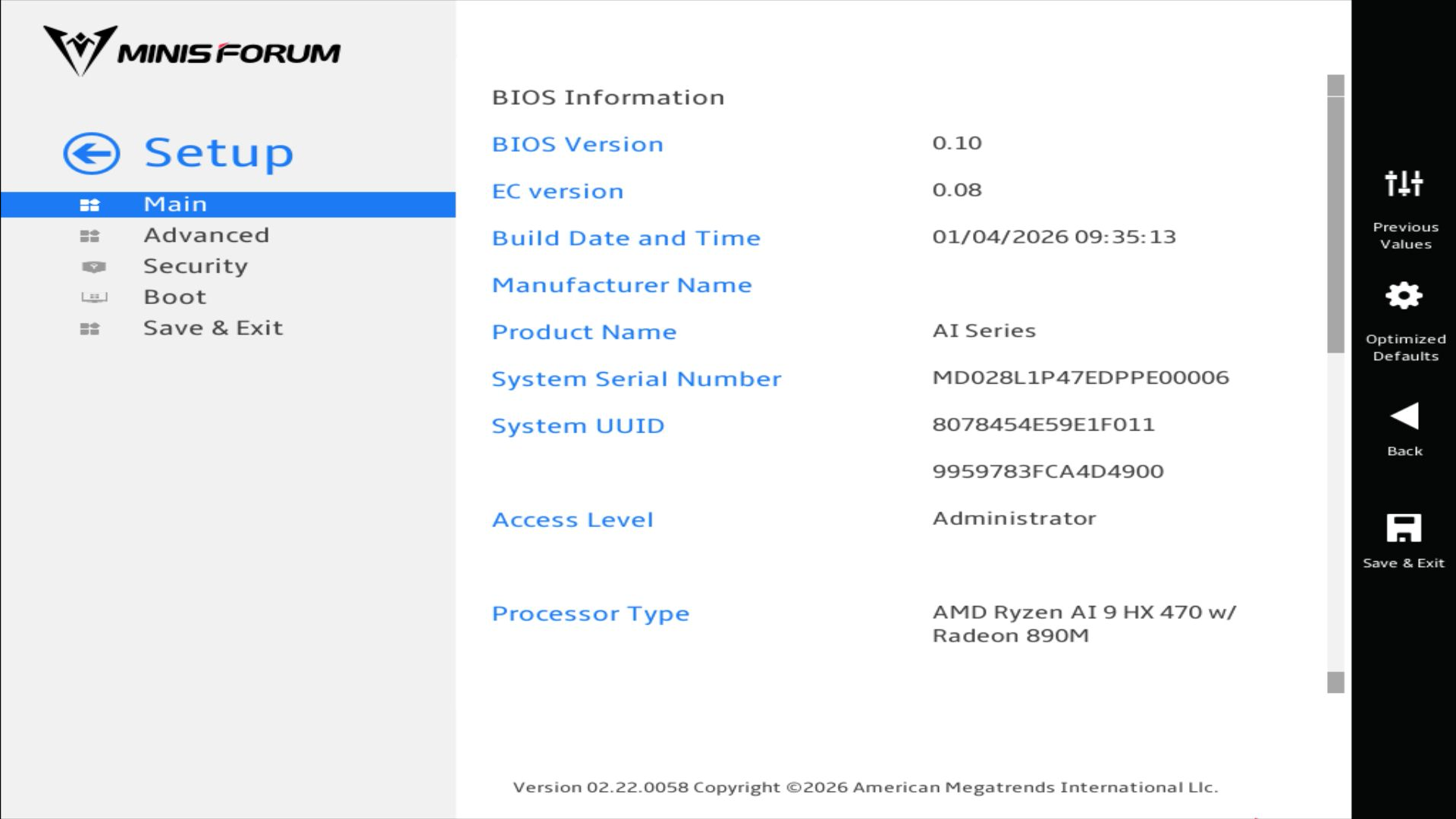Select Save & Exit in left sidebar
1456x819 pixels.
213,328
